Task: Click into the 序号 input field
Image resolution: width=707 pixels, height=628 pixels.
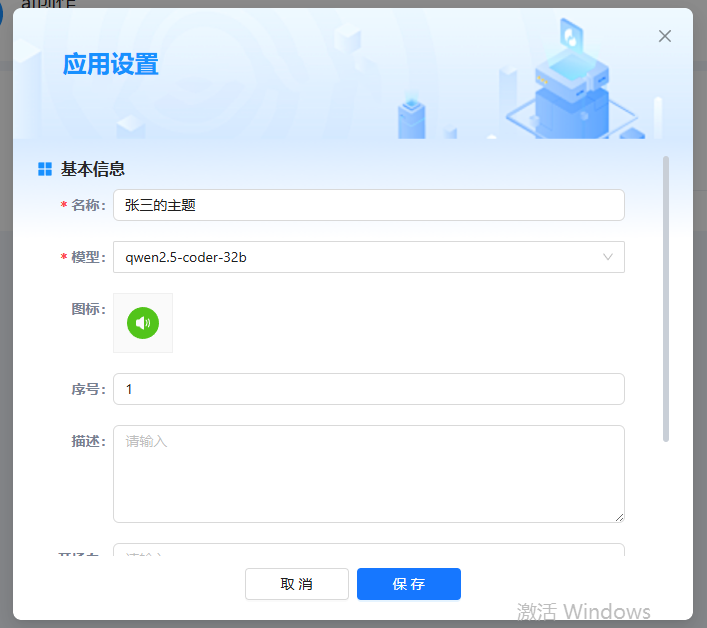Action: tap(368, 389)
